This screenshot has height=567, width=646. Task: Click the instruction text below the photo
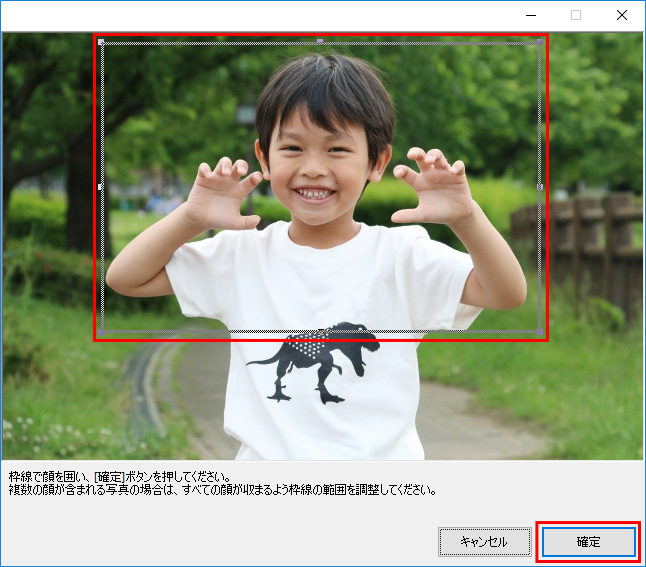[220, 484]
